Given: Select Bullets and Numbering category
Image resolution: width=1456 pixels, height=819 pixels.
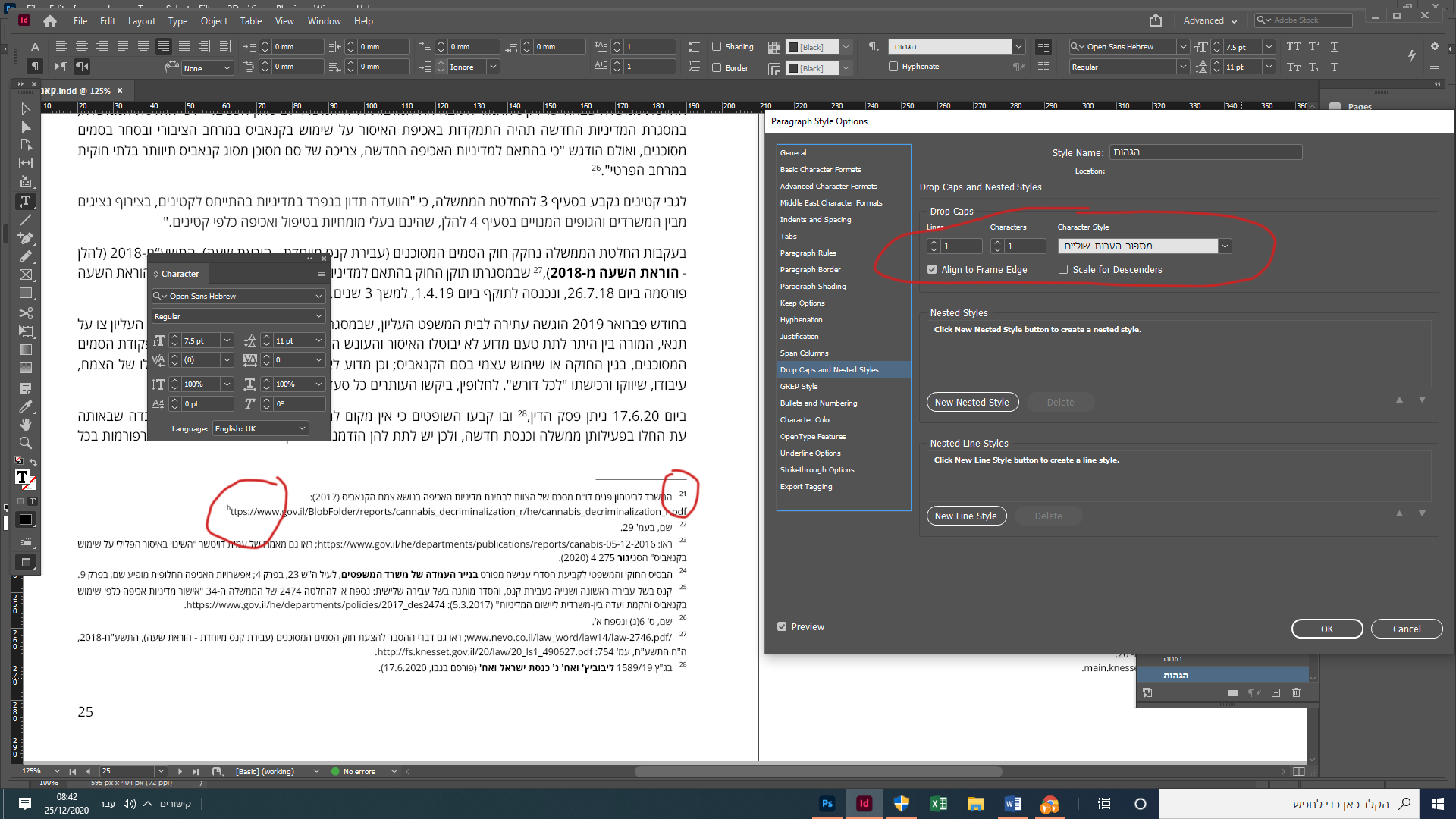Looking at the screenshot, I should [x=818, y=403].
